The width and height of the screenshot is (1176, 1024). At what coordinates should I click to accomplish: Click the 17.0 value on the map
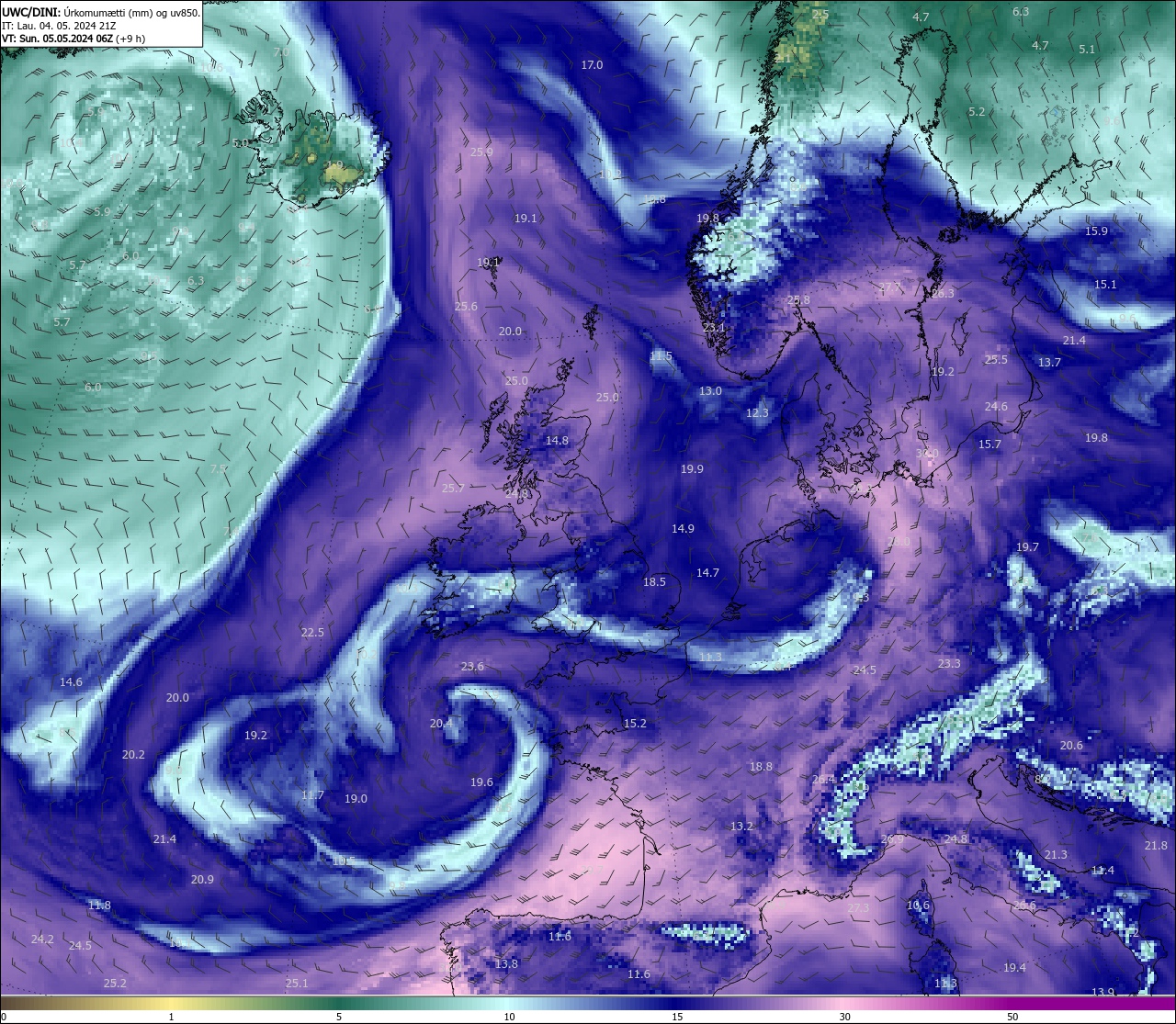592,65
